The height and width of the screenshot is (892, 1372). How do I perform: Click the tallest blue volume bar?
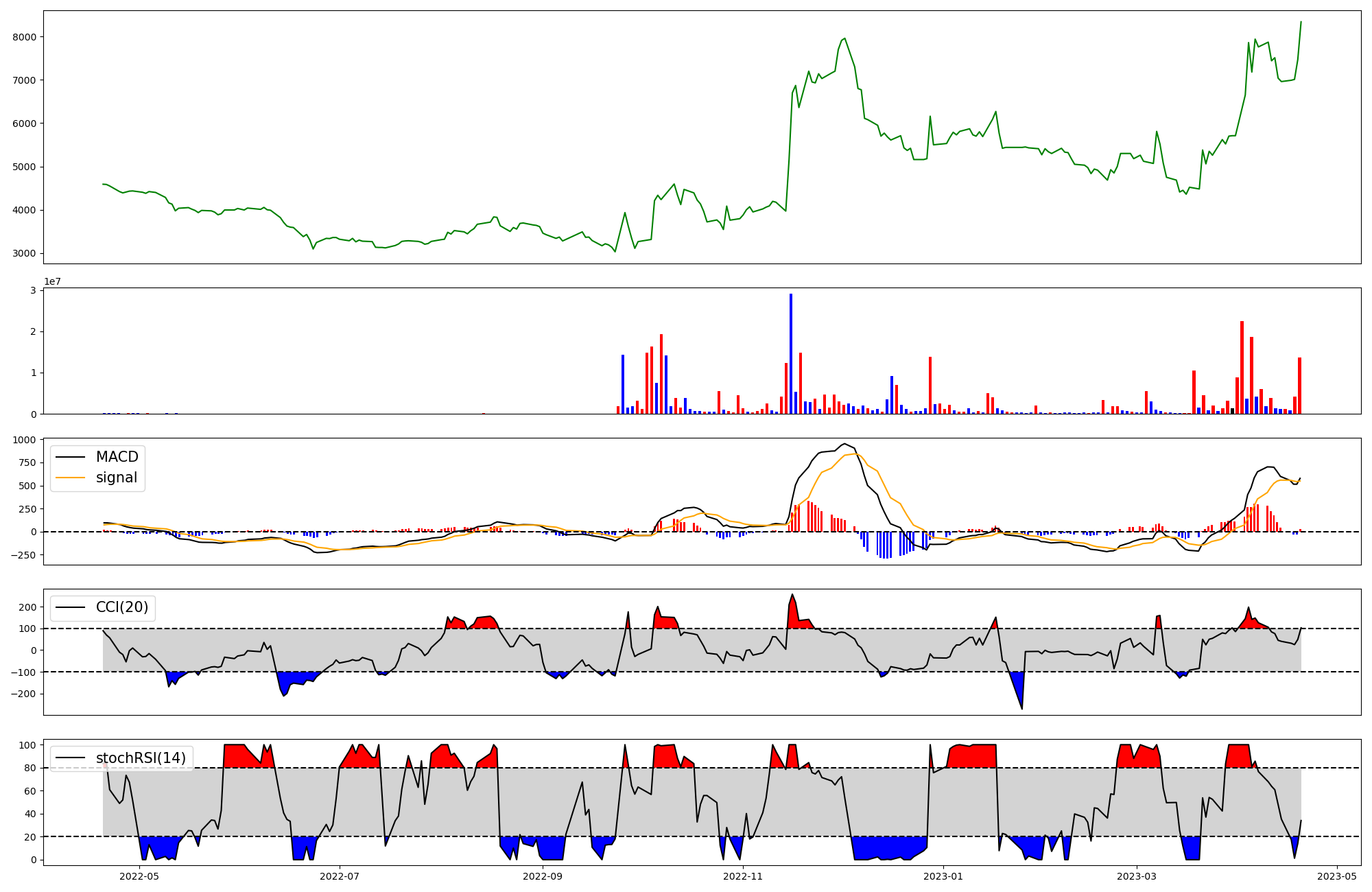point(791,354)
